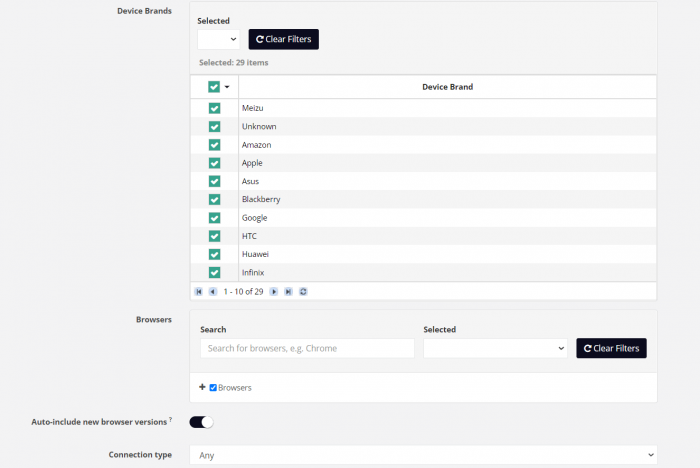This screenshot has height=468, width=700.
Task: Clear Filters in Browsers section
Action: coord(611,348)
